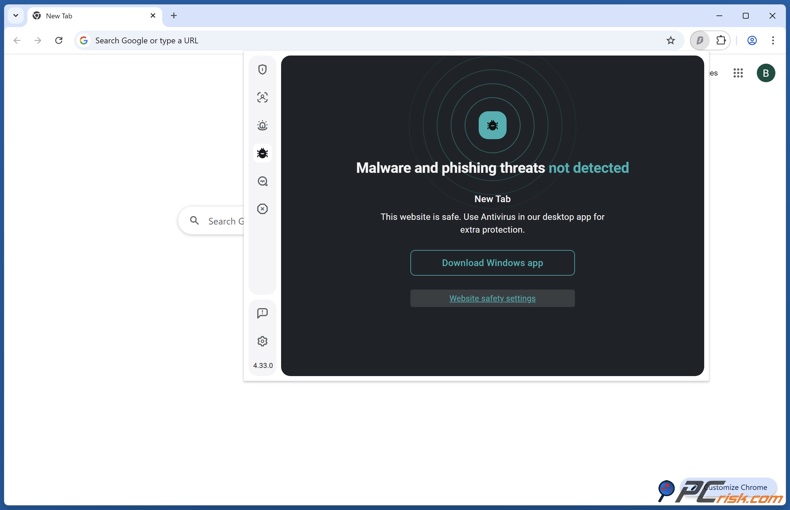This screenshot has height=510, width=790.
Task: Open Google apps grid
Action: (738, 73)
